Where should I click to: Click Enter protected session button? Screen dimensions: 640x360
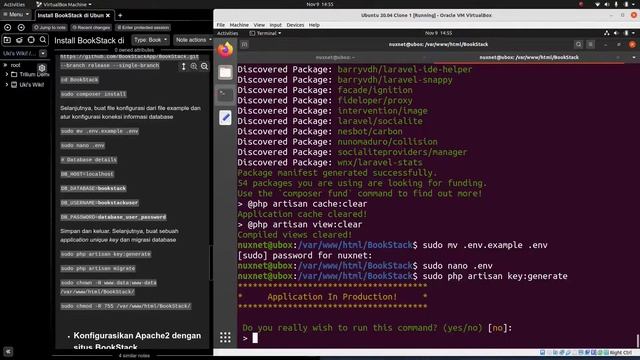pyautogui.click(x=143, y=27)
